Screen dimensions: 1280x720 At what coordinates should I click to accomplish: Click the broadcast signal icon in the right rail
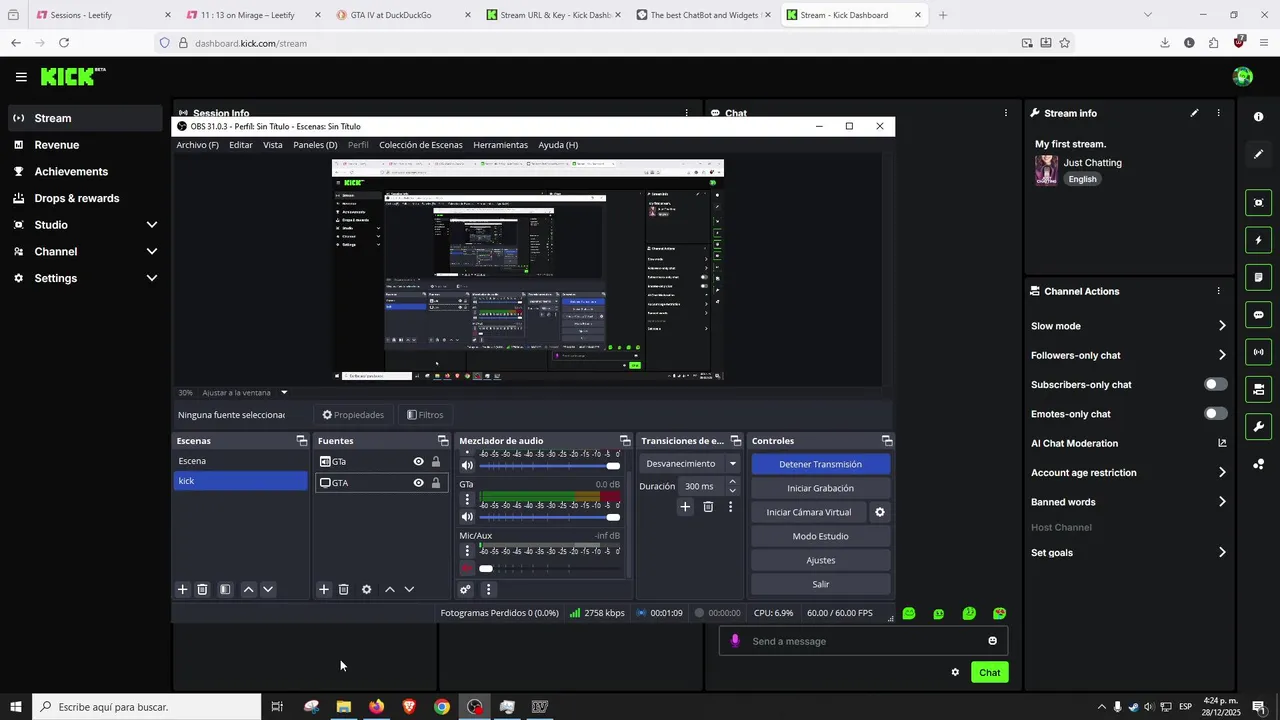click(x=1258, y=352)
